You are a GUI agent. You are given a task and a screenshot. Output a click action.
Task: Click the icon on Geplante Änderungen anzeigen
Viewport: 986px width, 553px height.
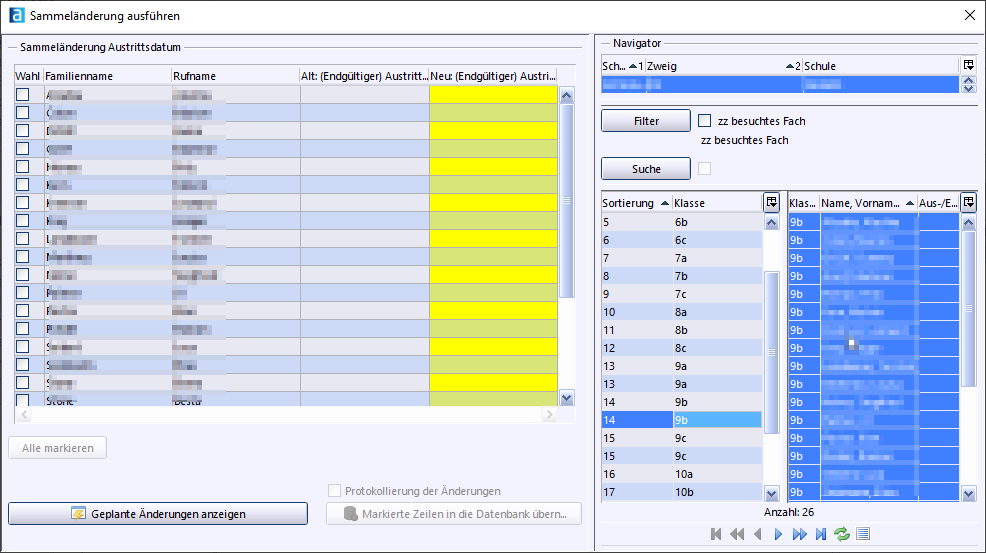pyautogui.click(x=77, y=514)
